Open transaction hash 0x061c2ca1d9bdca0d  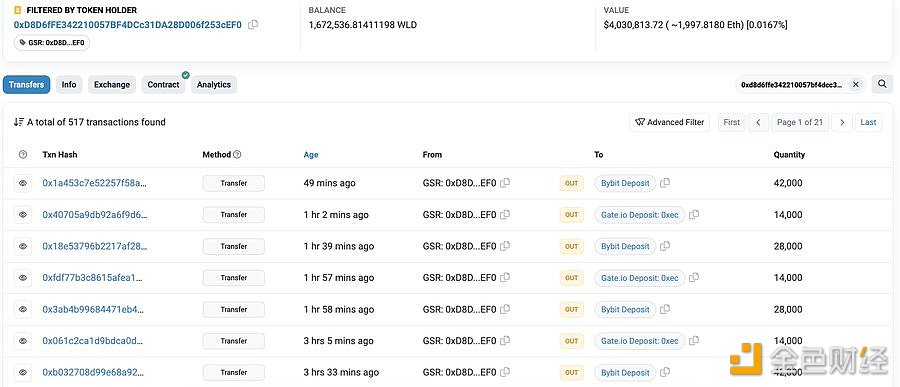coord(93,341)
